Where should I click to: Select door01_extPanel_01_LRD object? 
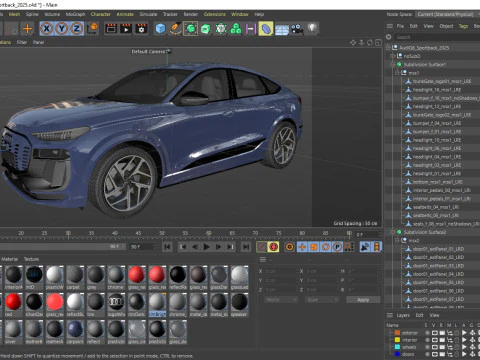coord(438,249)
